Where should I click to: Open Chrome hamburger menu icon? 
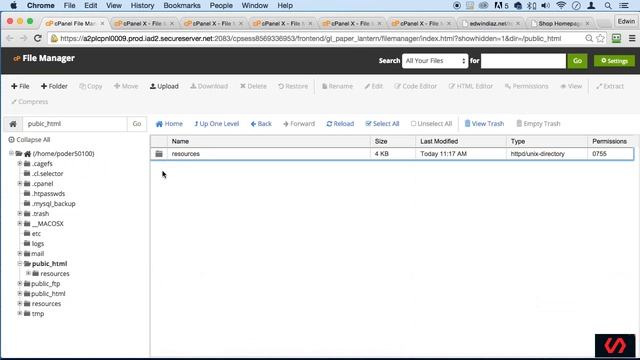click(632, 38)
